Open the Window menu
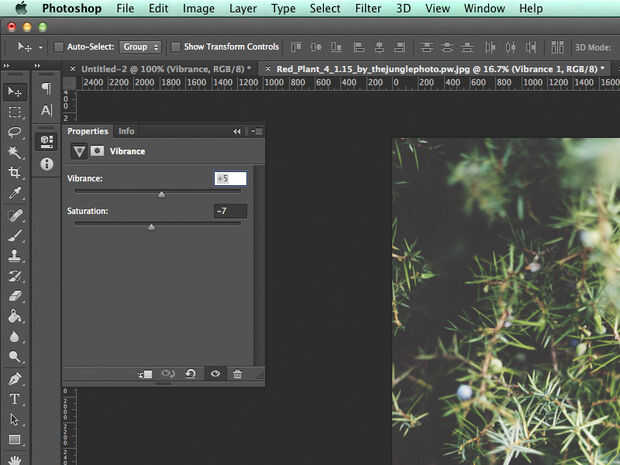The height and width of the screenshot is (465, 620). pos(484,8)
